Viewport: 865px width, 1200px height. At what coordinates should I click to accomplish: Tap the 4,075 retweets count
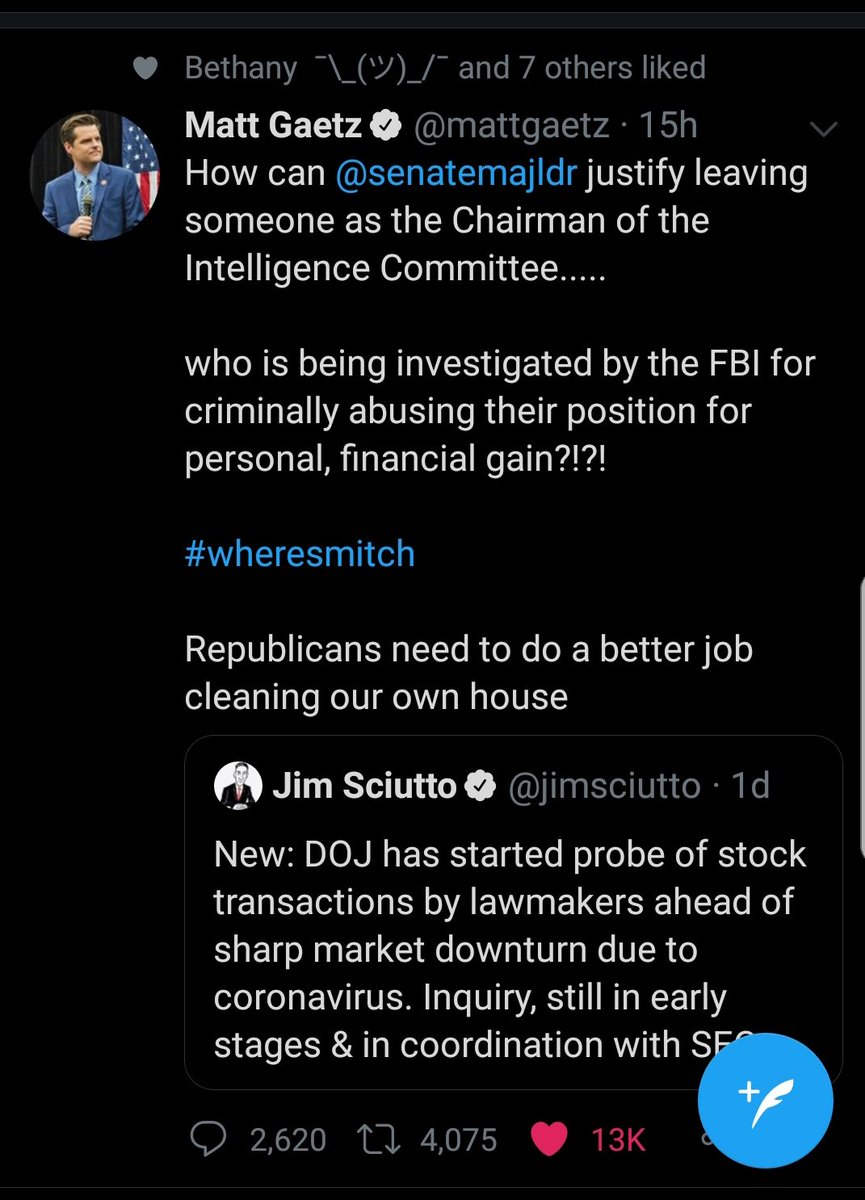(458, 1139)
